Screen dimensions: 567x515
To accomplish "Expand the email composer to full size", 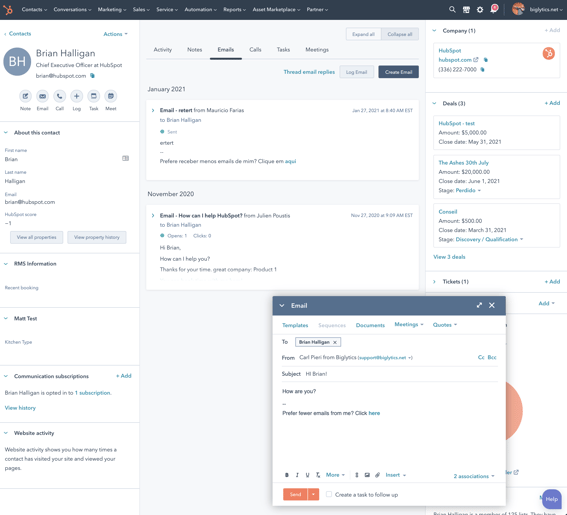I will click(479, 305).
